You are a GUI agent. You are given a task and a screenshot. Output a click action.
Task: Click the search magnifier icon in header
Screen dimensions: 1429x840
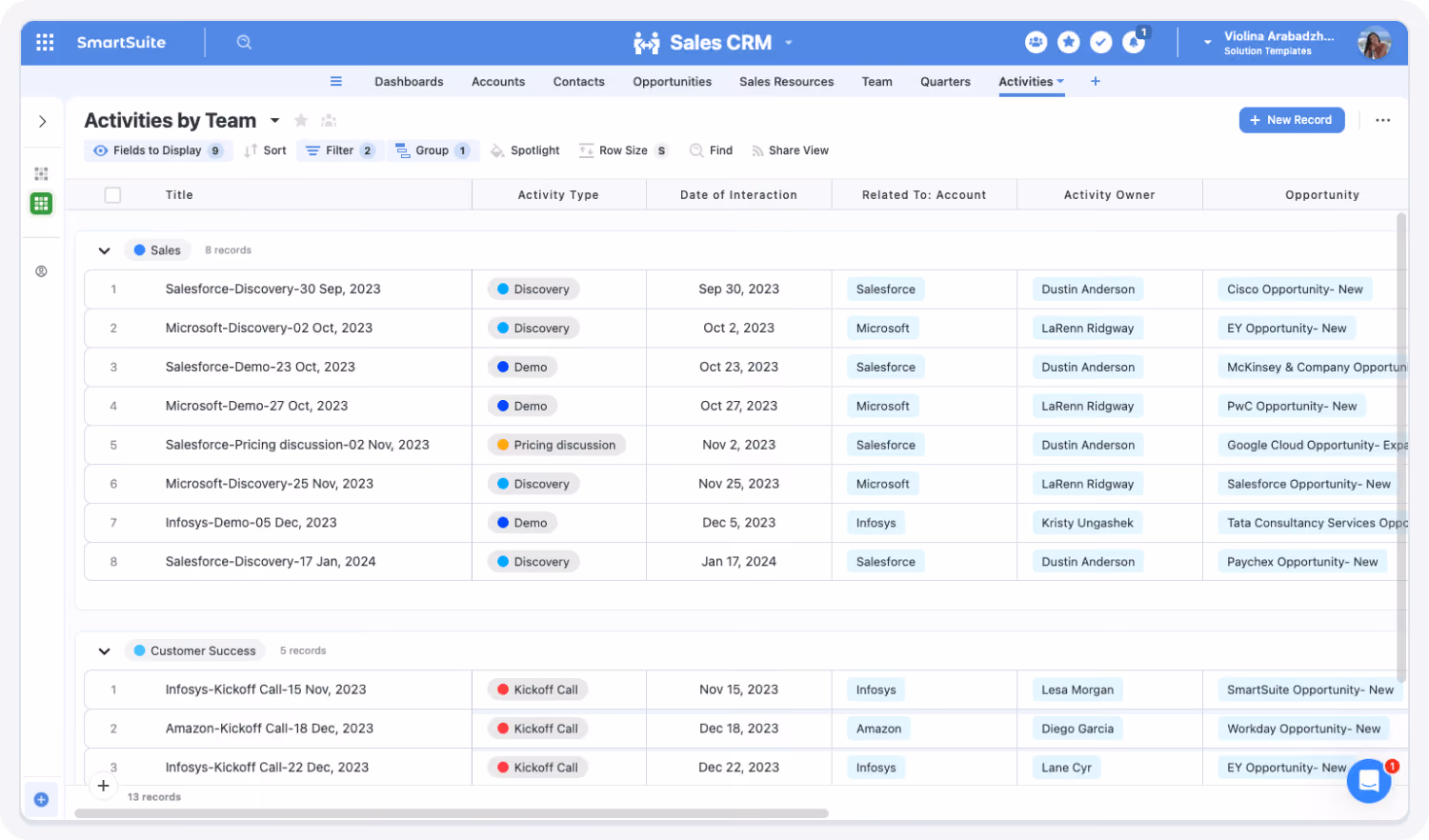(x=244, y=42)
